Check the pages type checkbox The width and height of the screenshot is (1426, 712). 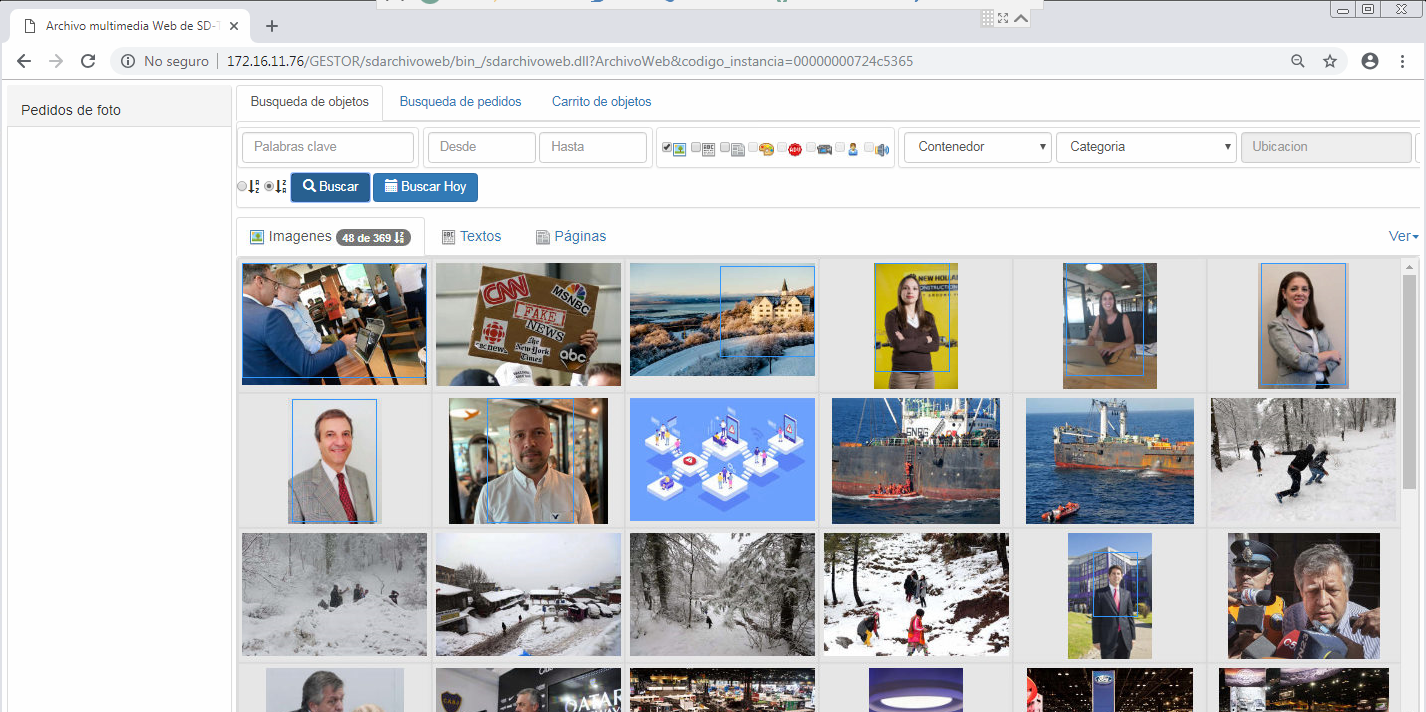(725, 147)
